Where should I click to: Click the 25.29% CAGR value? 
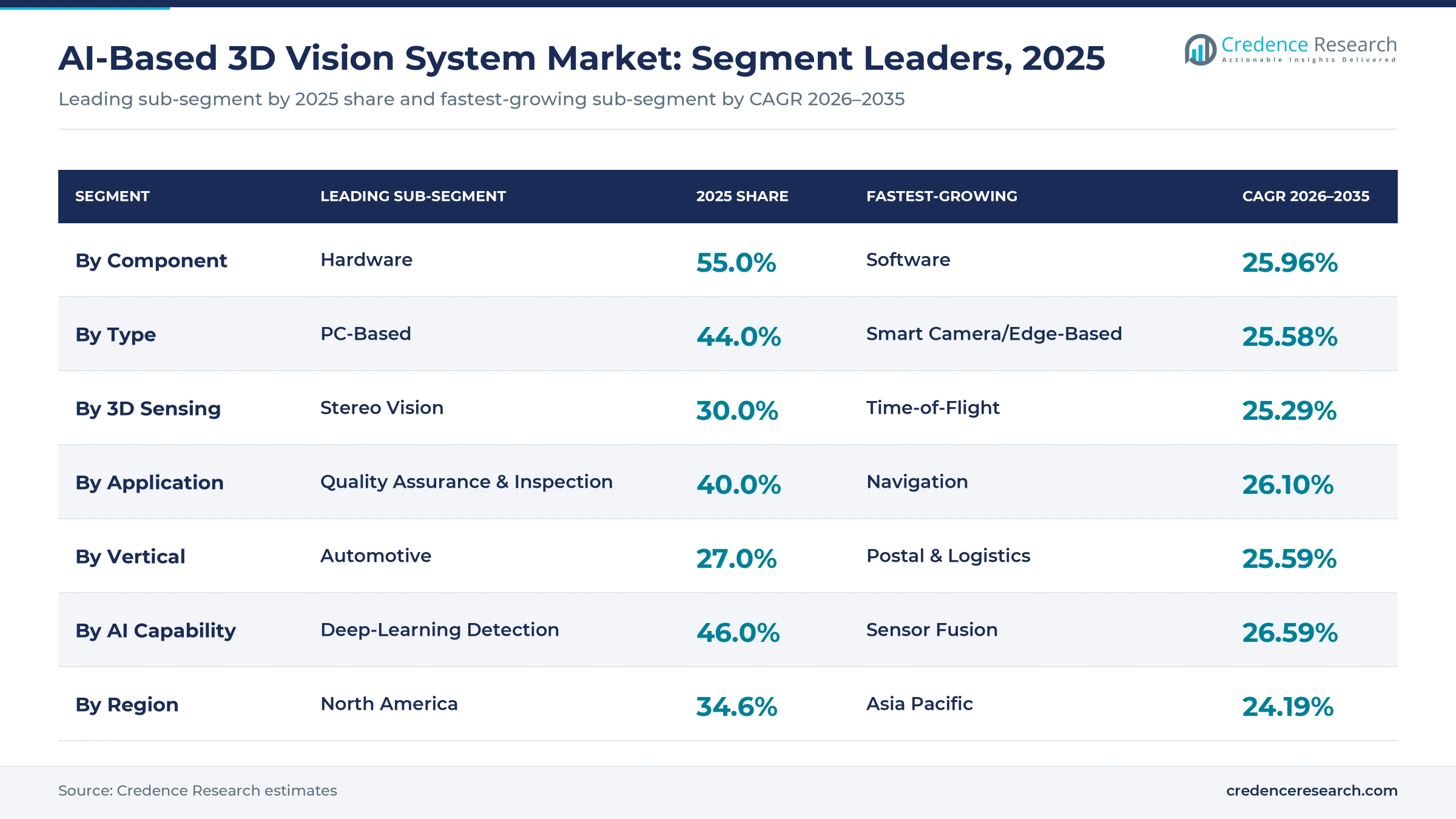[x=1289, y=411]
